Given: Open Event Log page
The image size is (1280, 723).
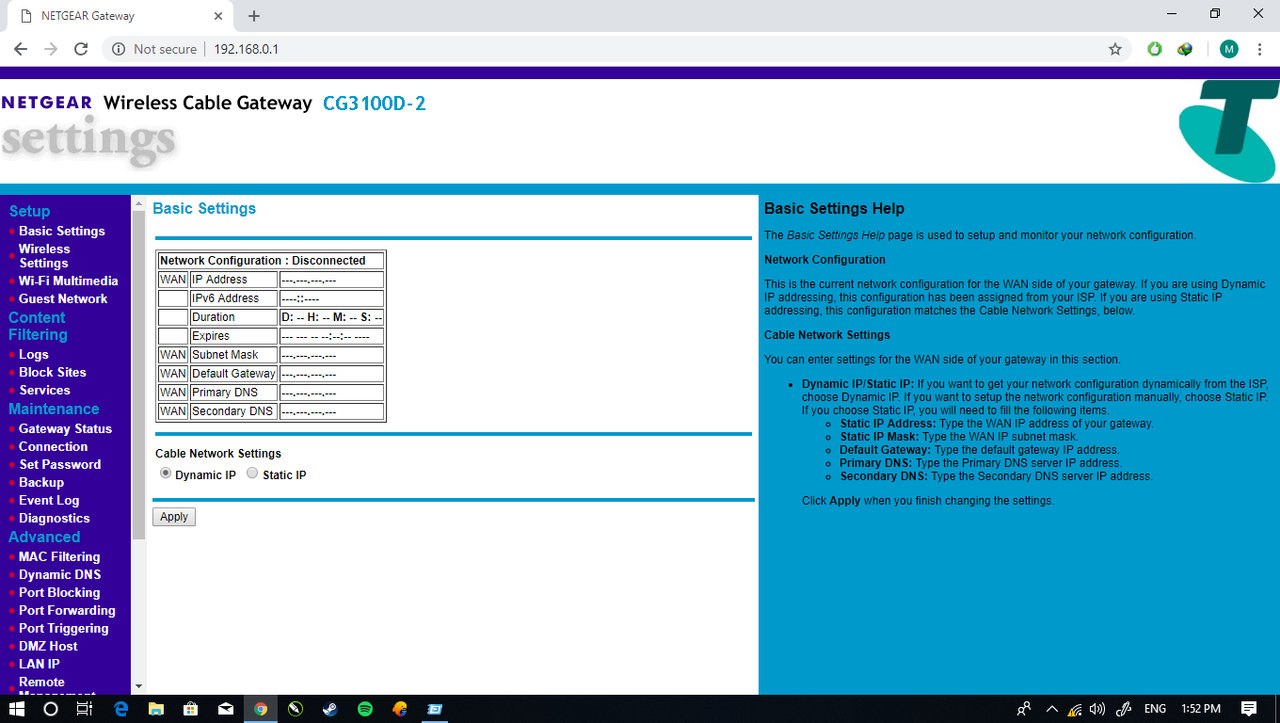Looking at the screenshot, I should tap(49, 501).
